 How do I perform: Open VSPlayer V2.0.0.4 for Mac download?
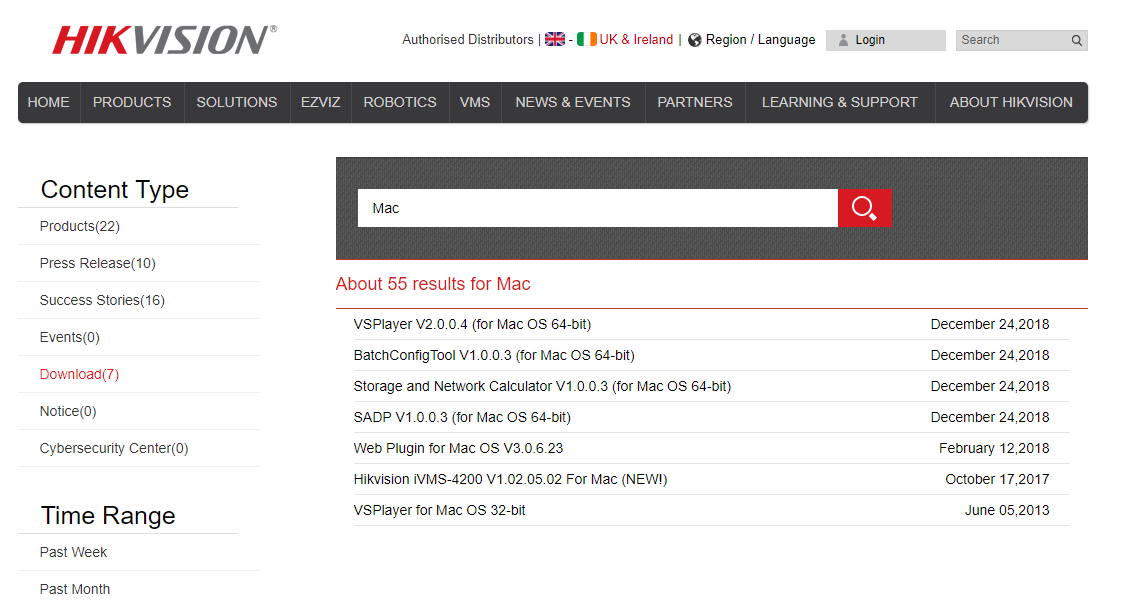pos(472,324)
